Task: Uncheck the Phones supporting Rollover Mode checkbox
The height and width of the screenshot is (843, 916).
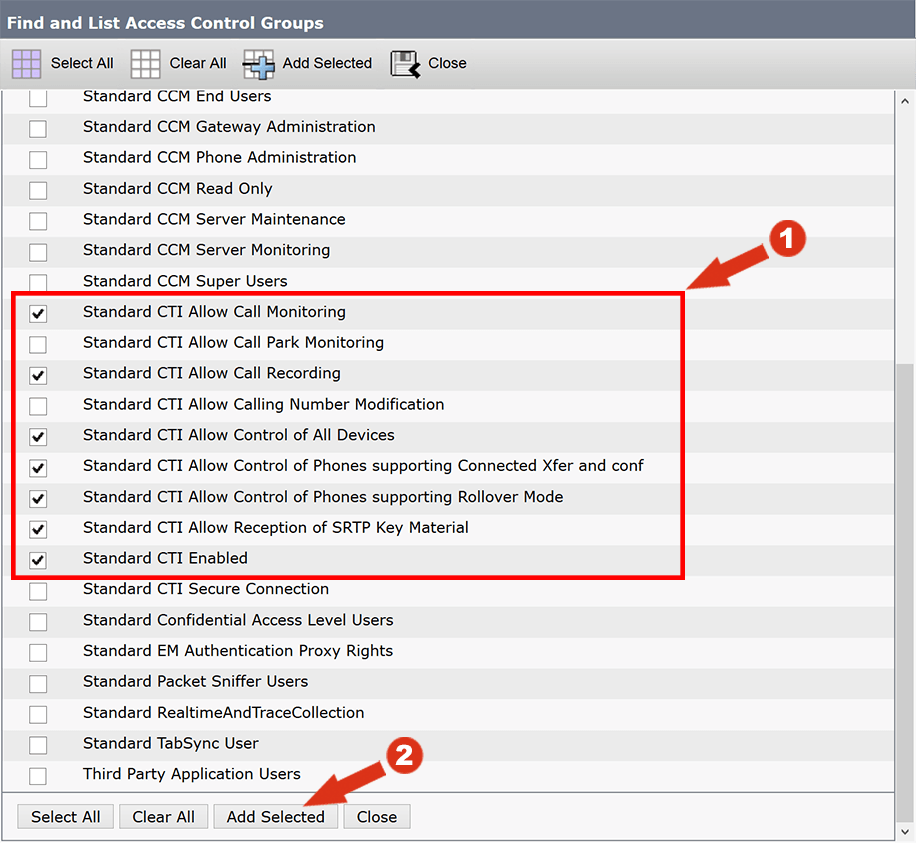Action: [x=38, y=499]
